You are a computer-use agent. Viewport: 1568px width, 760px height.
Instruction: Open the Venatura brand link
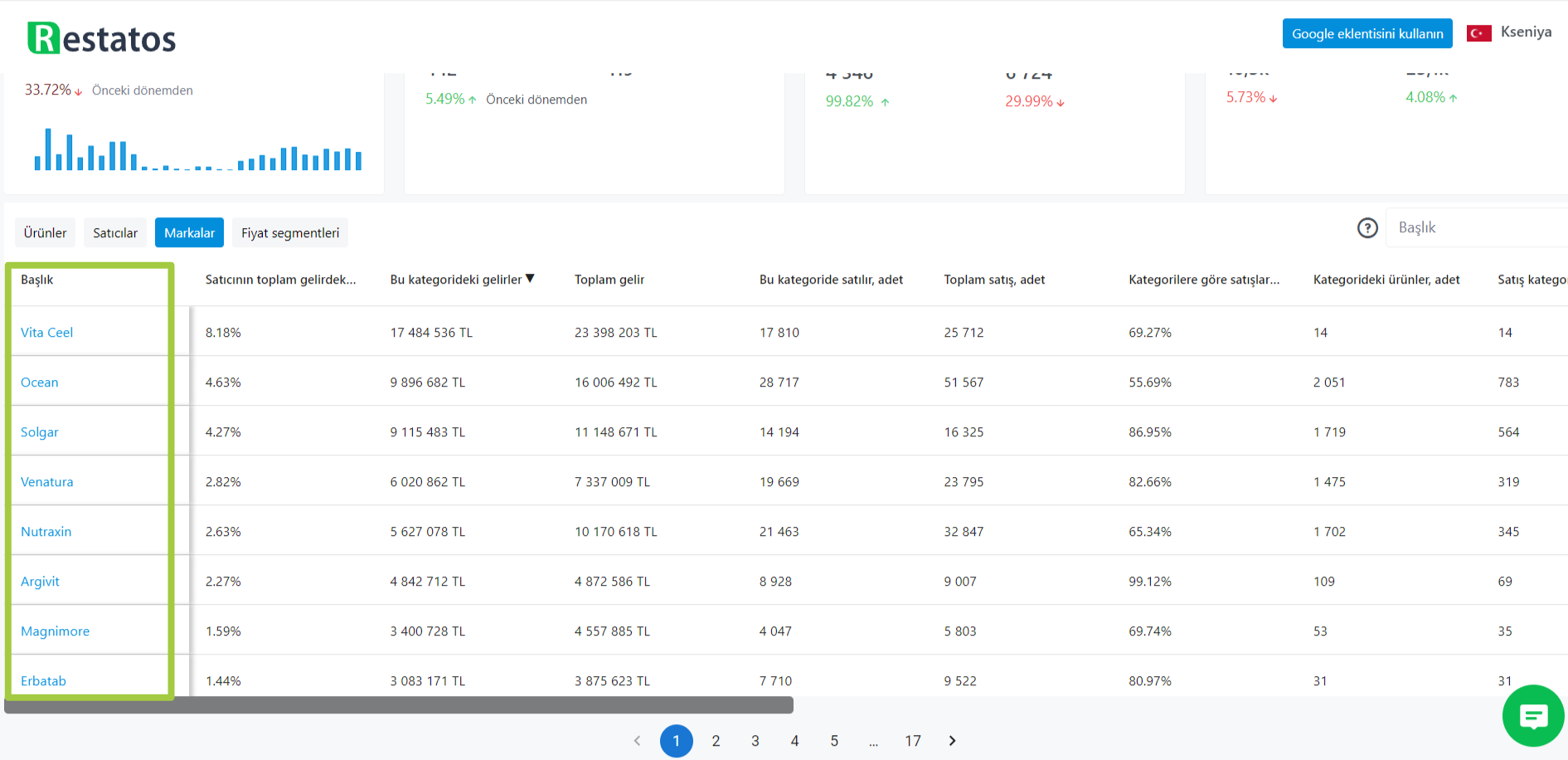click(x=46, y=481)
